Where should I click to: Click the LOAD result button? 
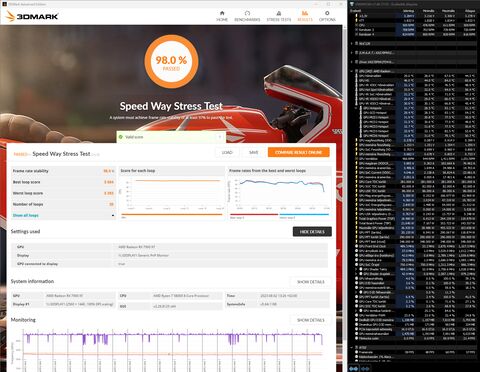[x=227, y=152]
